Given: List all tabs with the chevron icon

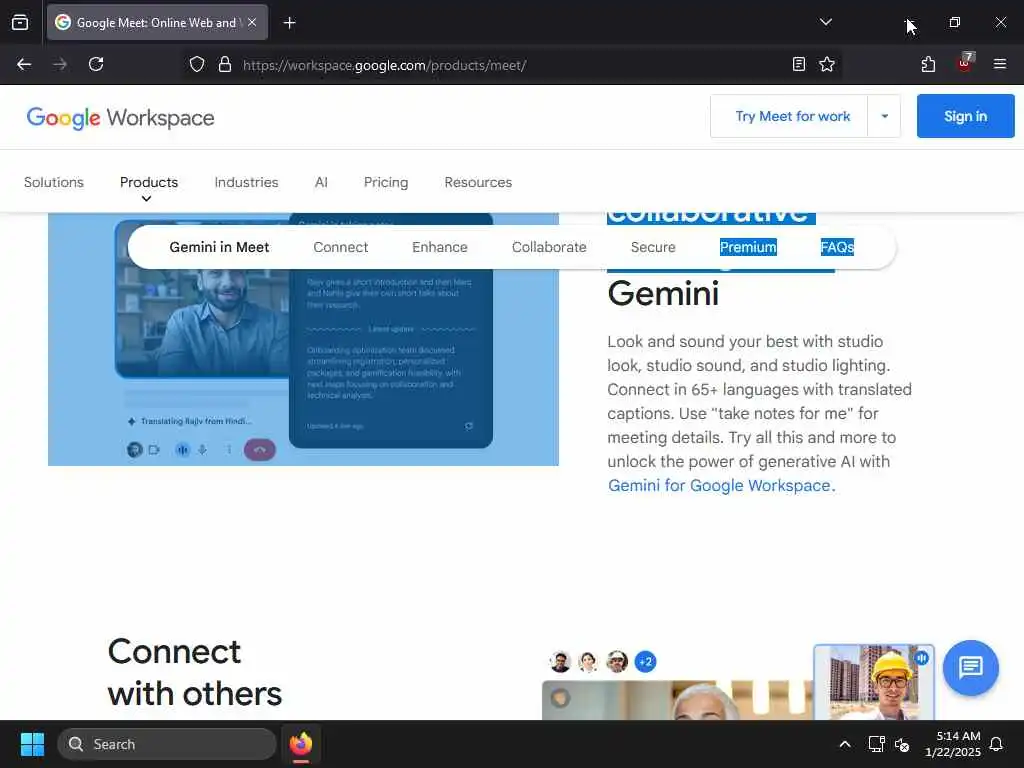Looking at the screenshot, I should (825, 22).
